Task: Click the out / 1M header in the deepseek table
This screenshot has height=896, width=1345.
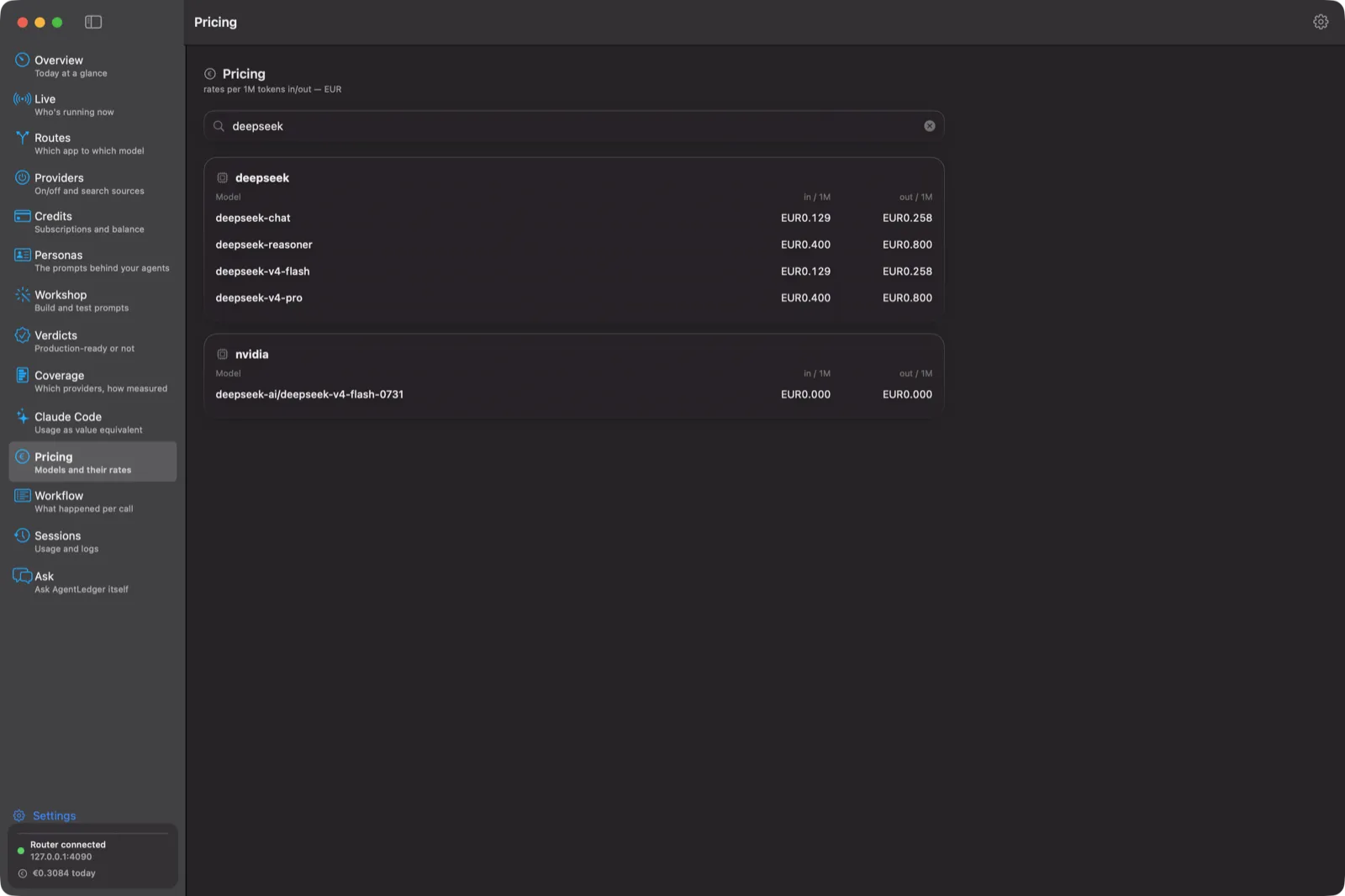Action: point(915,198)
